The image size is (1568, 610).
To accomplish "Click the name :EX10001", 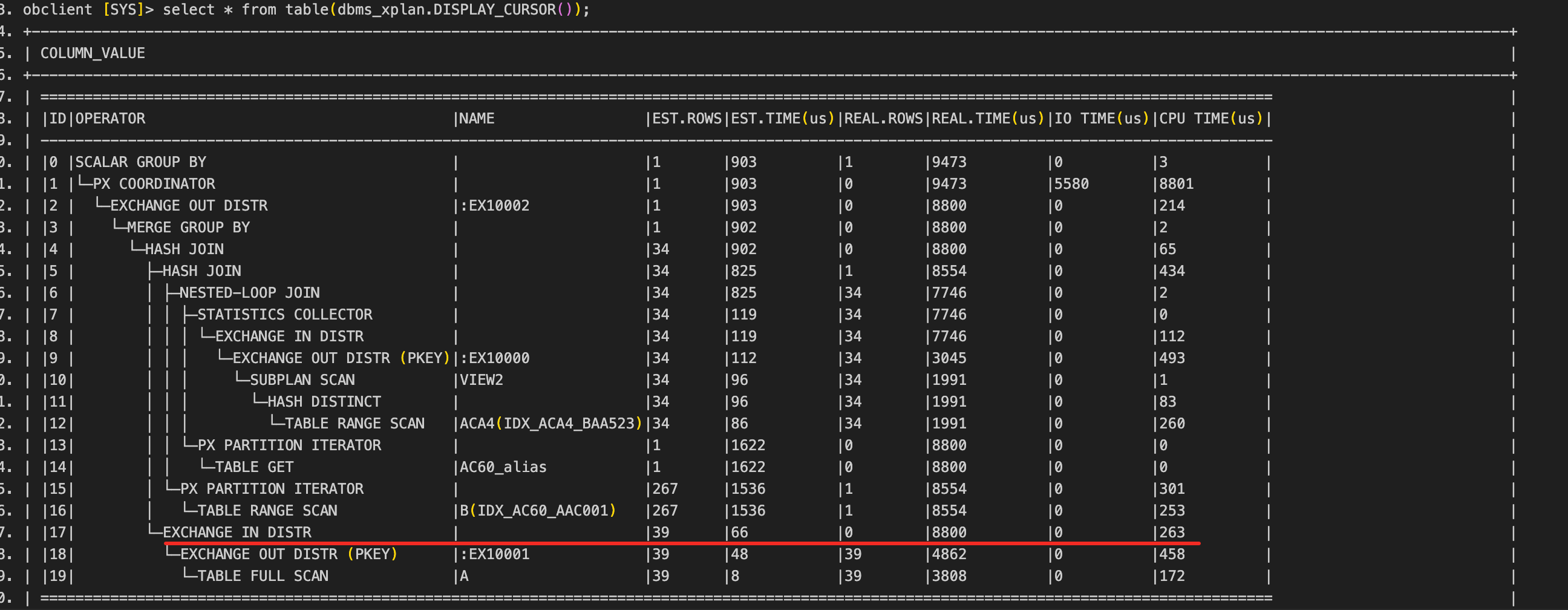I will pos(495,554).
